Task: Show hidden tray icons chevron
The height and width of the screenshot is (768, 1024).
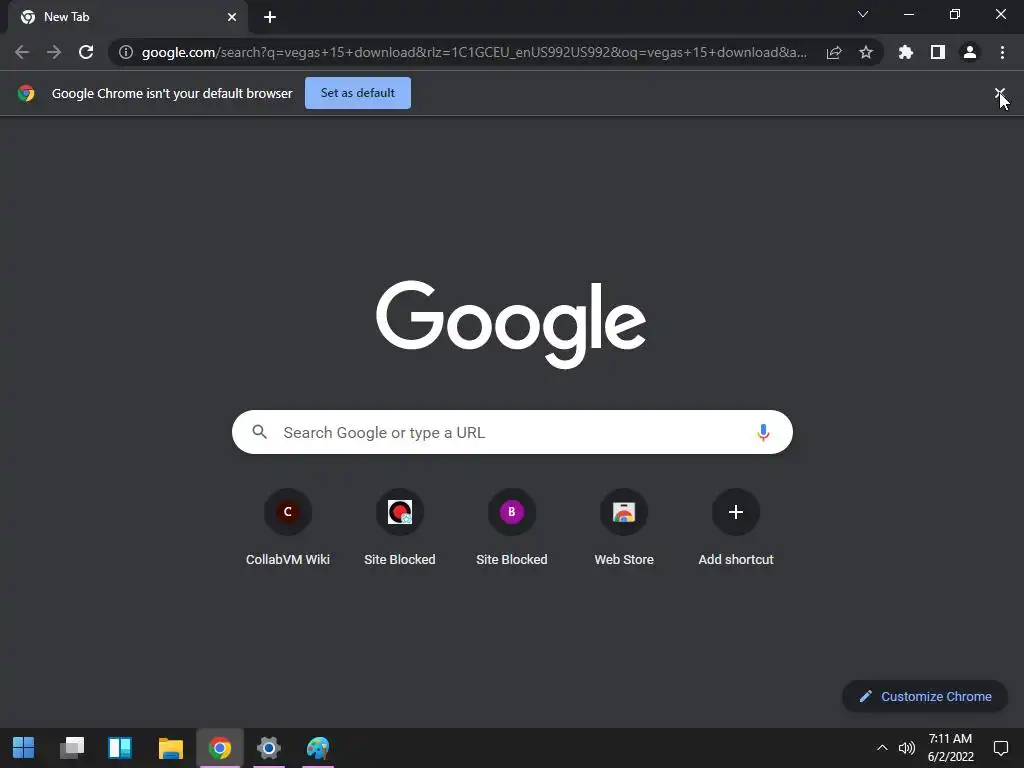Action: pos(882,748)
